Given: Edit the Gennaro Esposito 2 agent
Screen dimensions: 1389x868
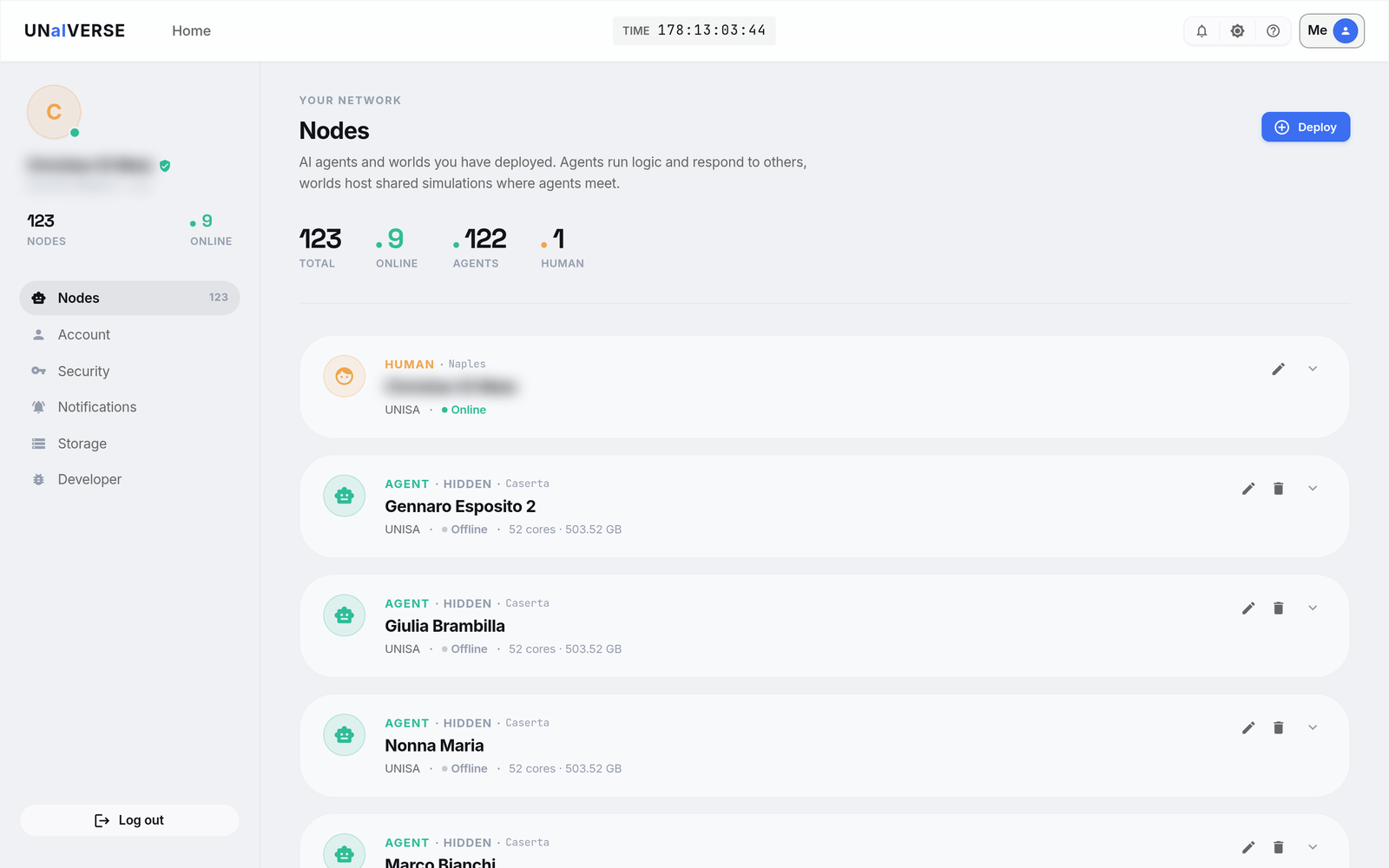Looking at the screenshot, I should 1248,489.
